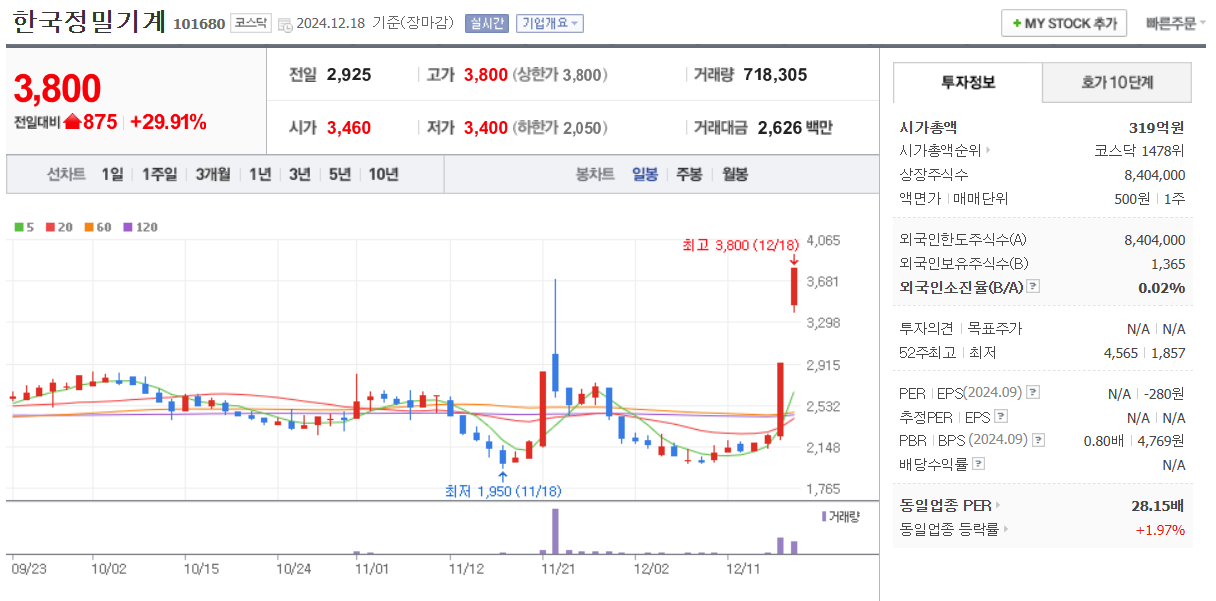Screen dimensions: 1216x601
Task: Click the green 5-day moving average legend
Action: [x=24, y=227]
